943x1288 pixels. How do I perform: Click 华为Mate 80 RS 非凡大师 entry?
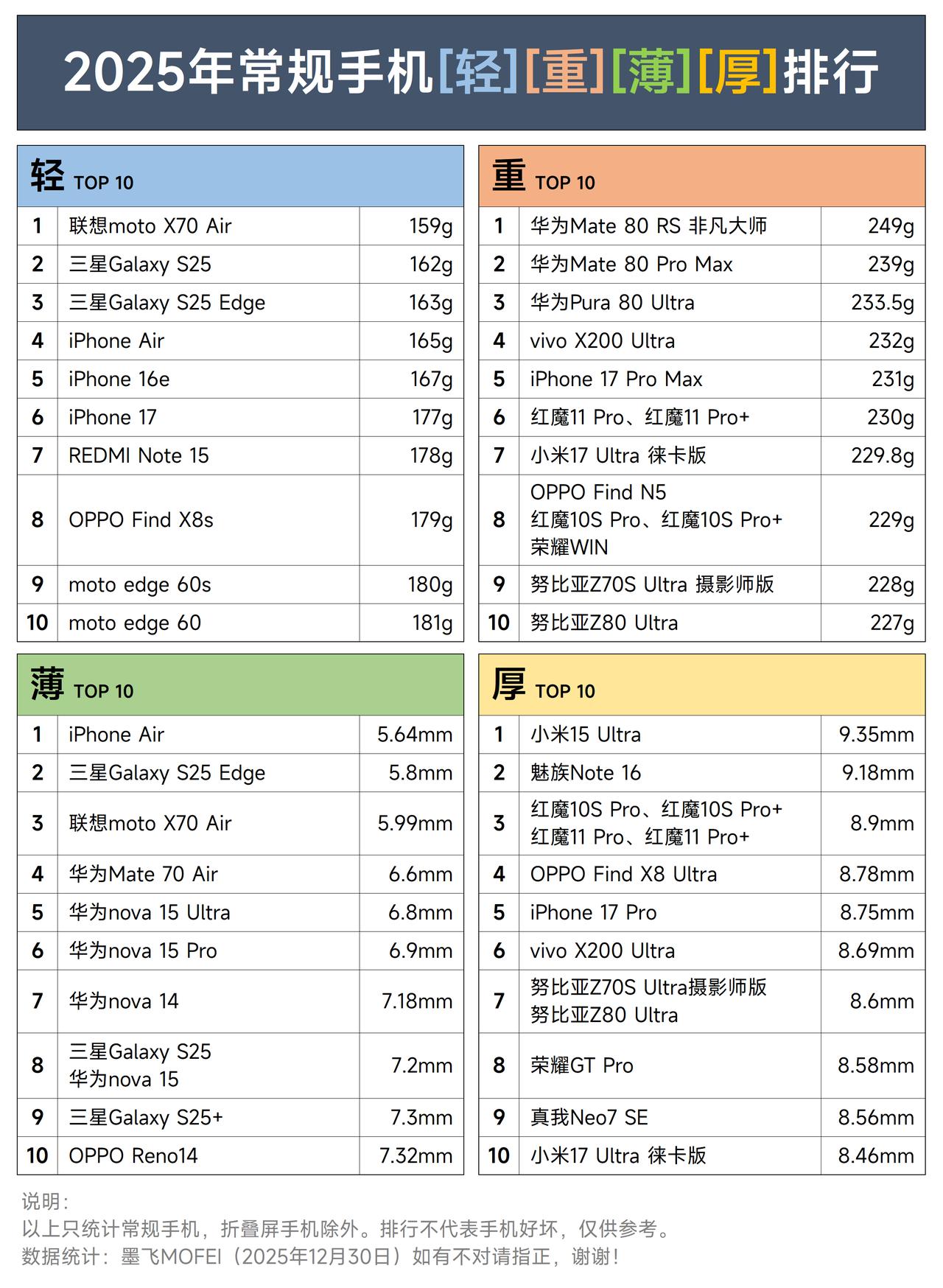point(648,226)
